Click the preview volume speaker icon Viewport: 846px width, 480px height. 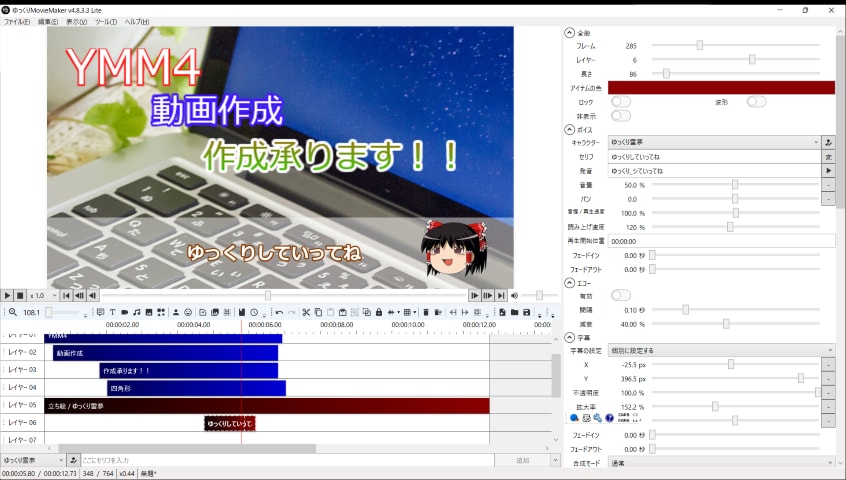point(515,296)
